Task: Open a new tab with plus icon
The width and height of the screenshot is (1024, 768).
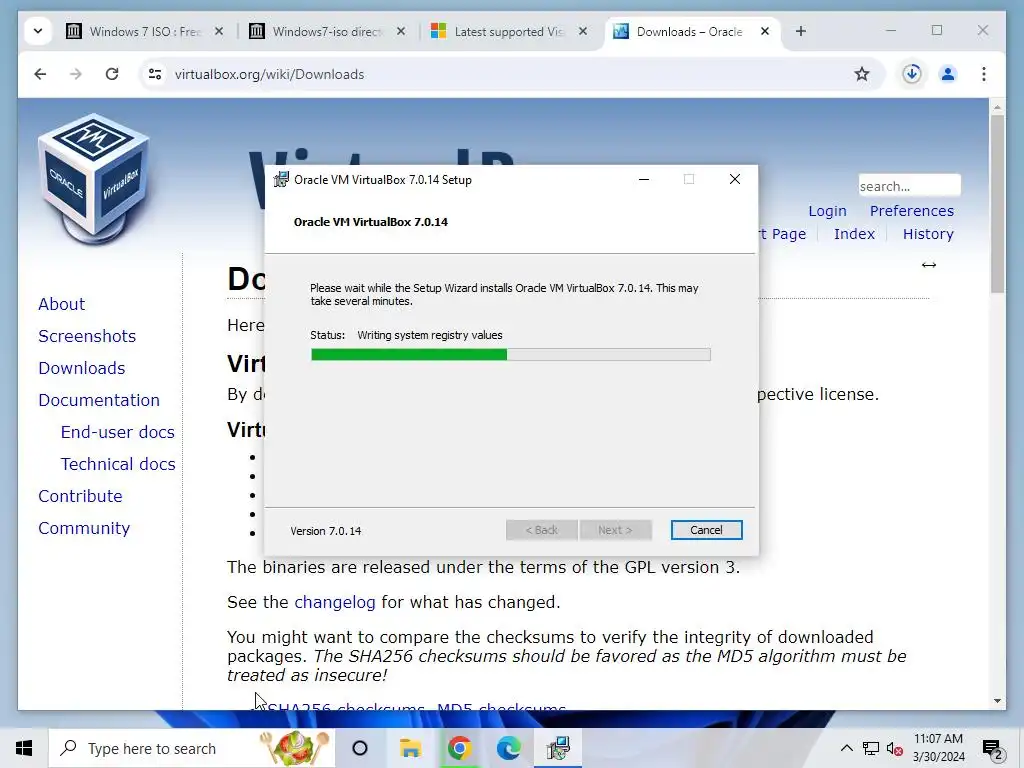Action: (801, 31)
